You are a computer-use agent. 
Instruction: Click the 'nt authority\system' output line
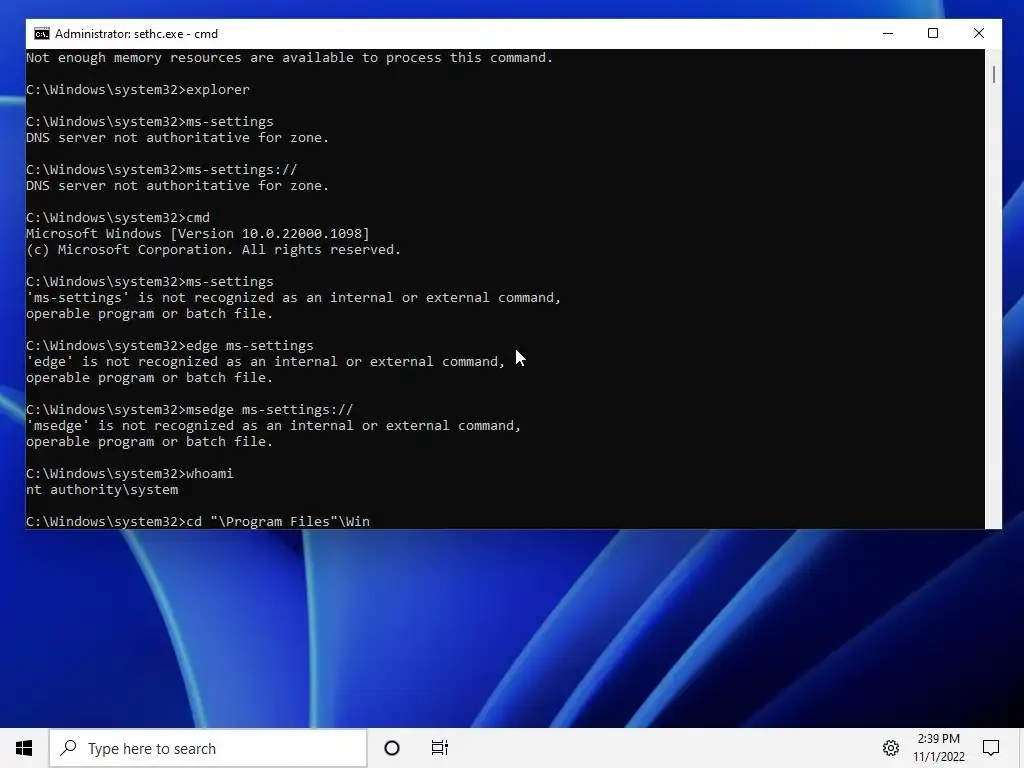tap(102, 490)
